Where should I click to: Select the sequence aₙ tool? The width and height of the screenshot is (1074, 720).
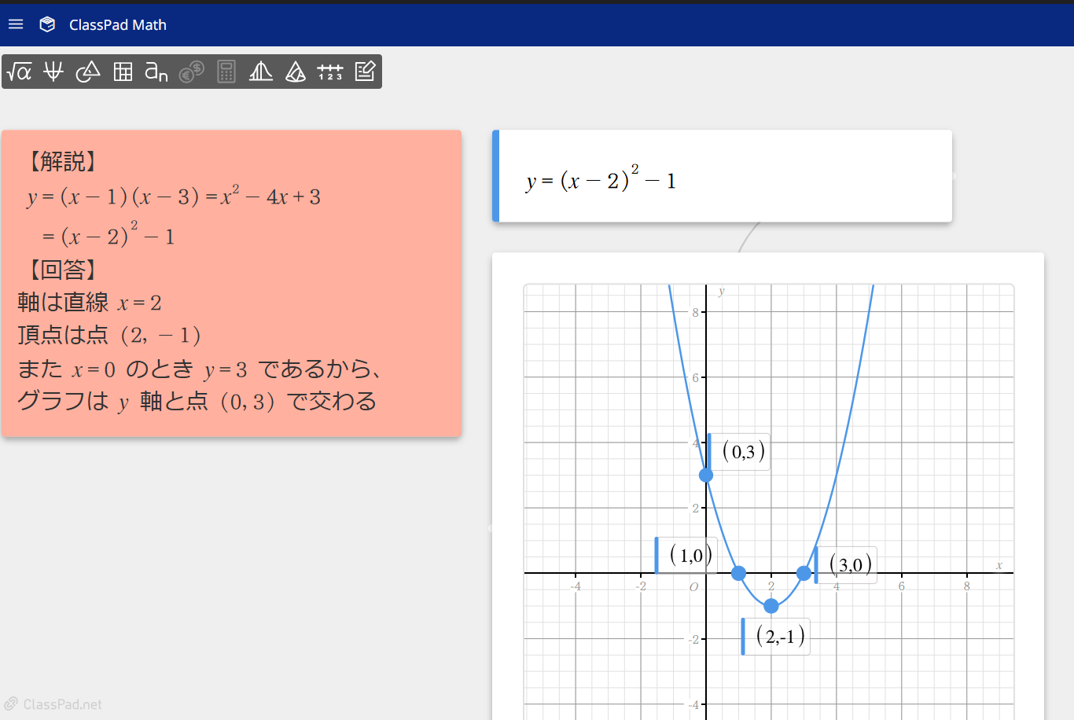coord(156,71)
